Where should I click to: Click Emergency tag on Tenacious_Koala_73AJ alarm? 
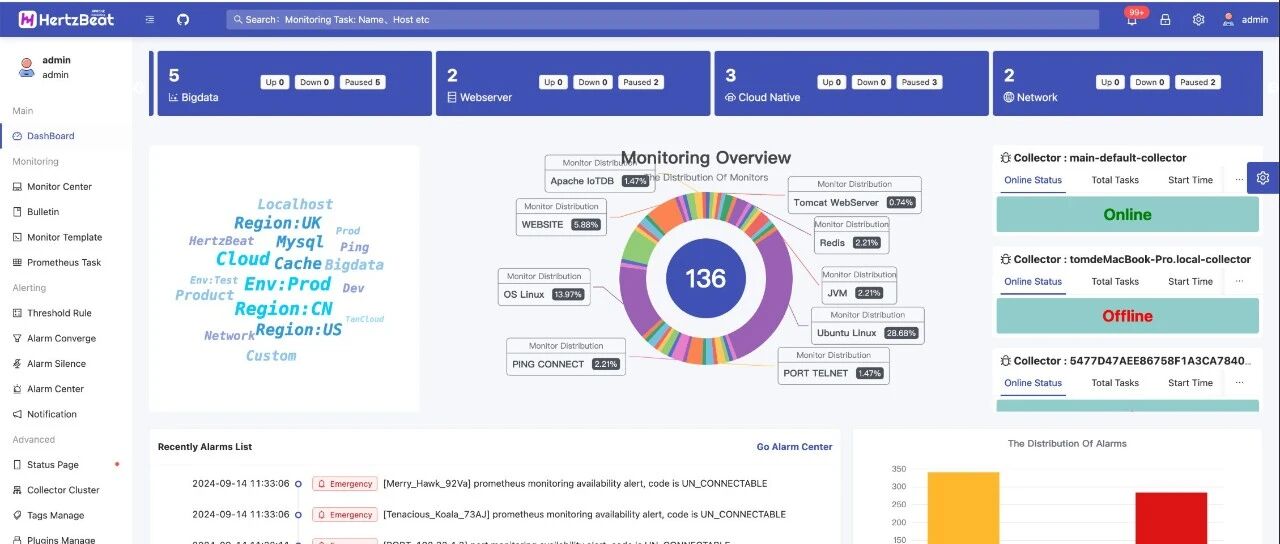coord(345,515)
